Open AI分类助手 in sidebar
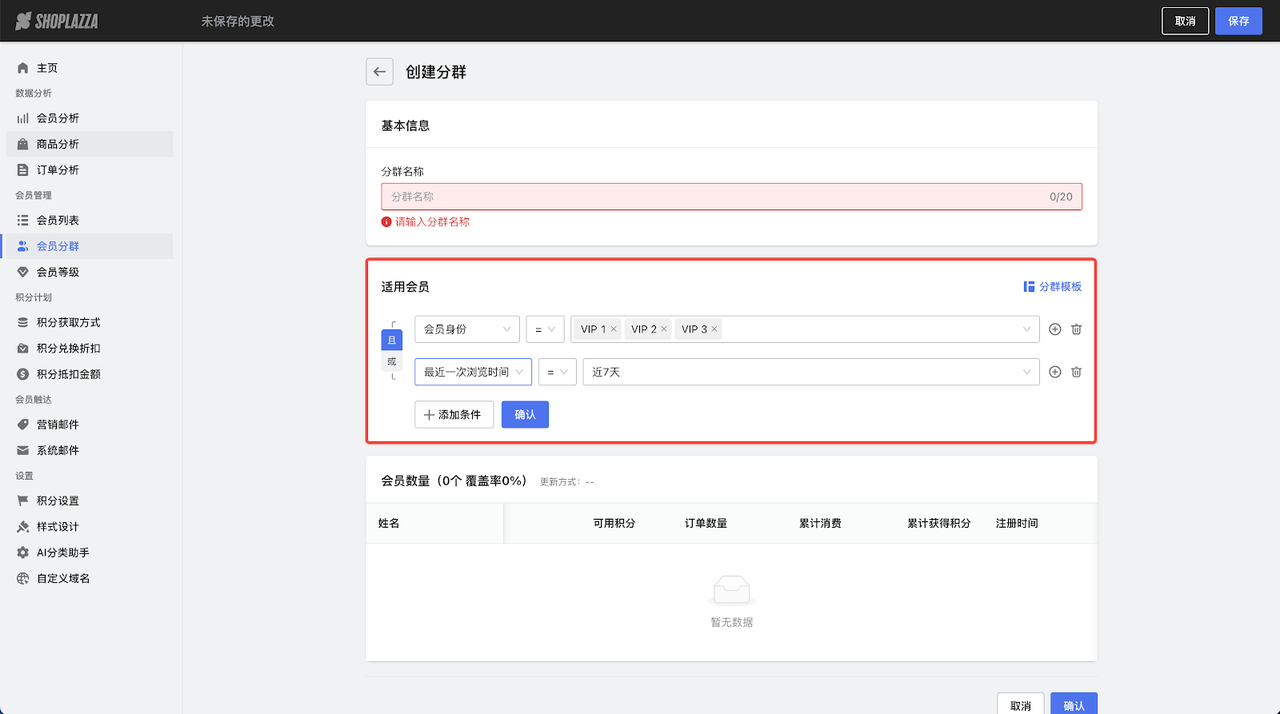The width and height of the screenshot is (1280, 714). click(63, 552)
